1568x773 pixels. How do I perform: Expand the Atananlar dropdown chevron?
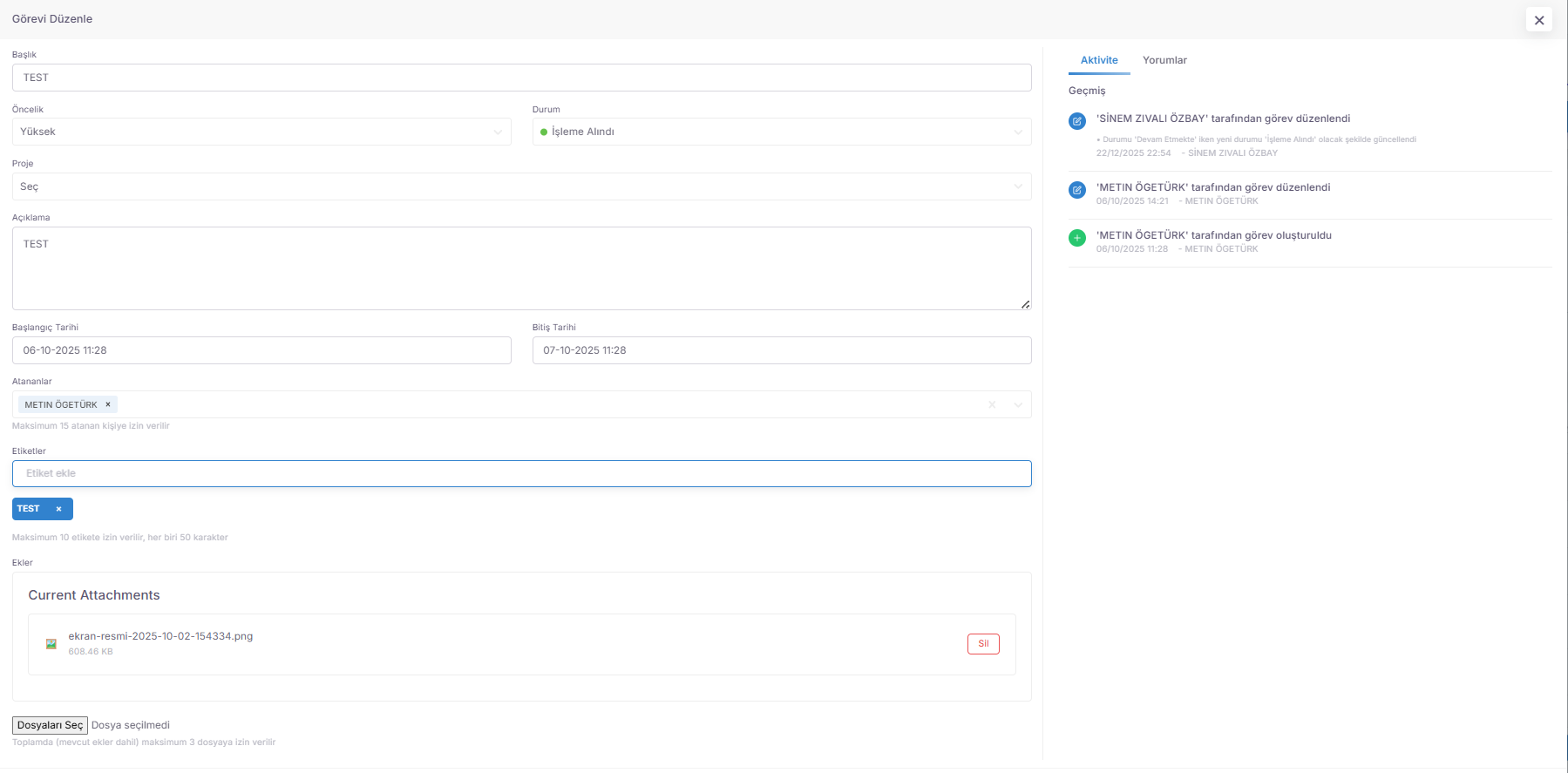(x=1018, y=404)
